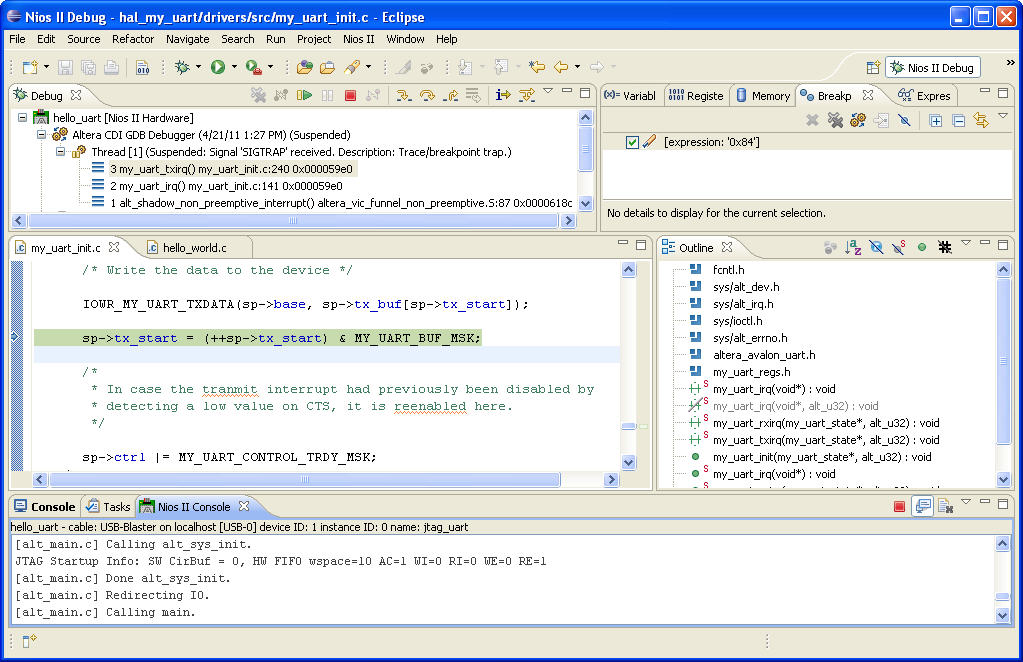Click the Print icon in main toolbar
Image resolution: width=1023 pixels, height=662 pixels.
(x=112, y=67)
